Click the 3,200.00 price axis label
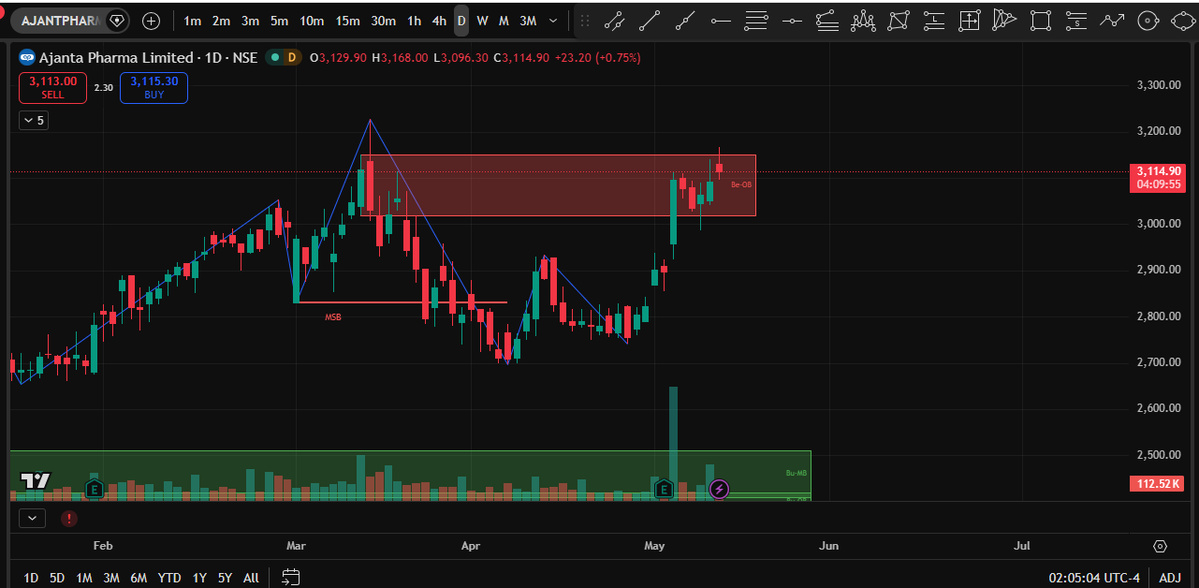This screenshot has width=1199, height=588. click(x=1157, y=131)
